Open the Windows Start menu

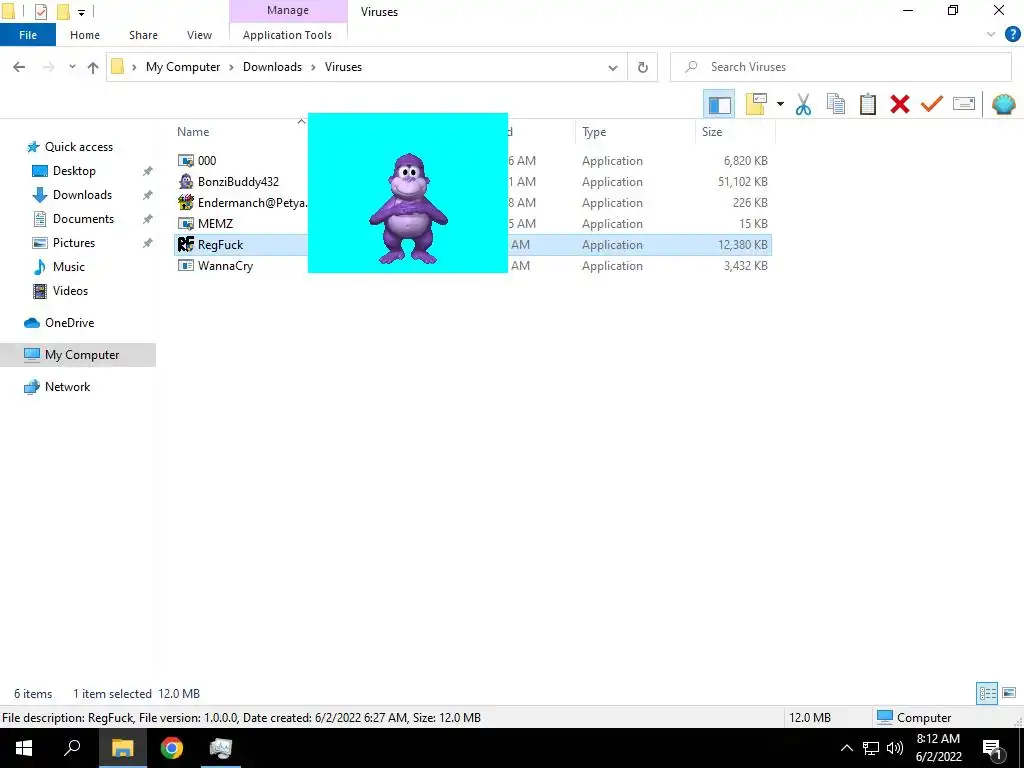point(24,748)
